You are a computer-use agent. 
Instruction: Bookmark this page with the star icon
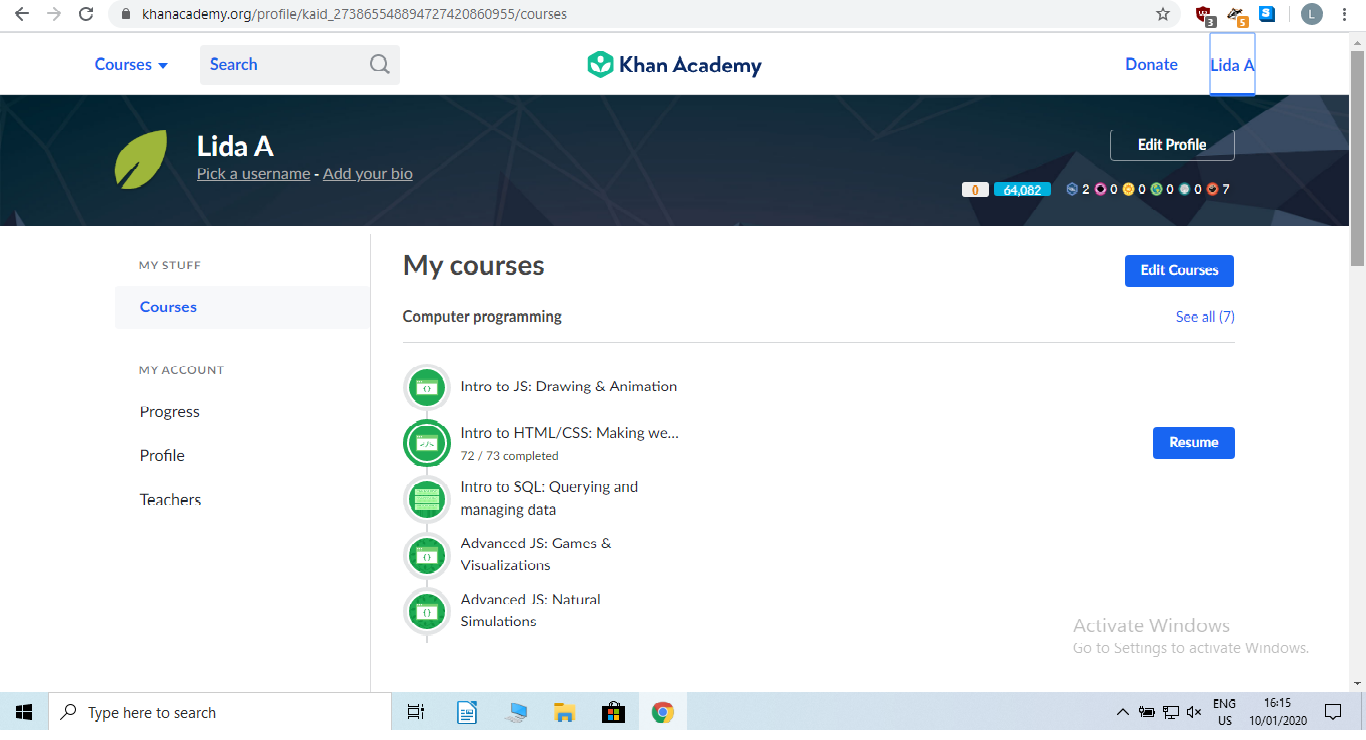tap(1163, 14)
